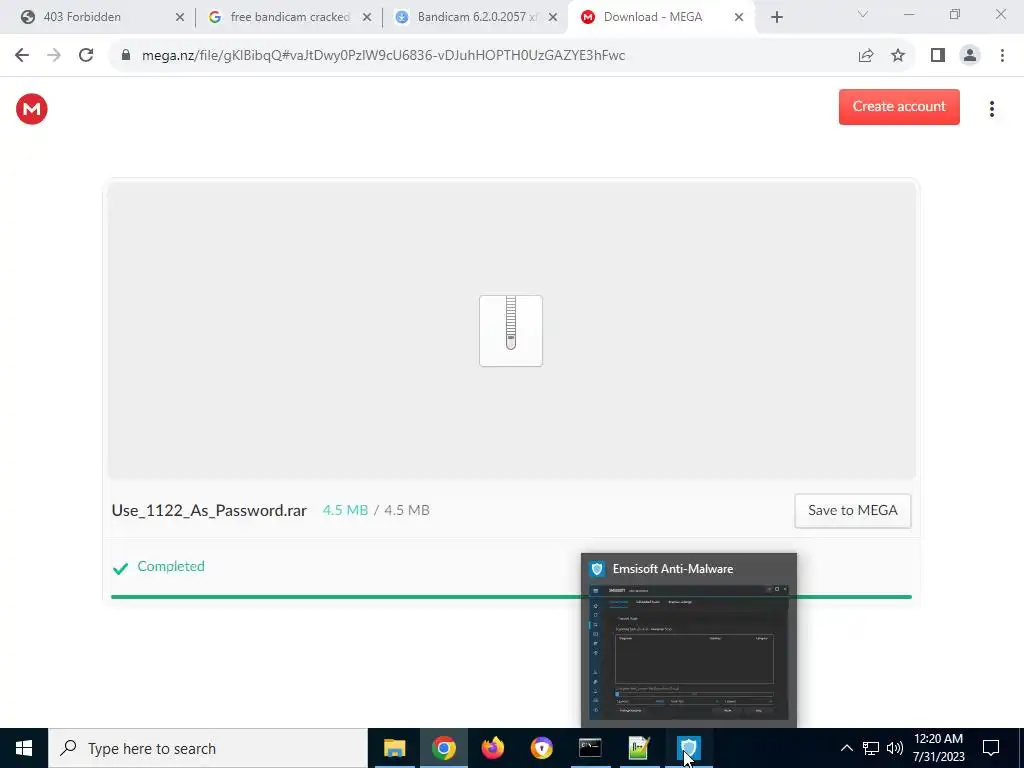The width and height of the screenshot is (1024, 768).
Task: Reload the current page
Action: [86, 56]
